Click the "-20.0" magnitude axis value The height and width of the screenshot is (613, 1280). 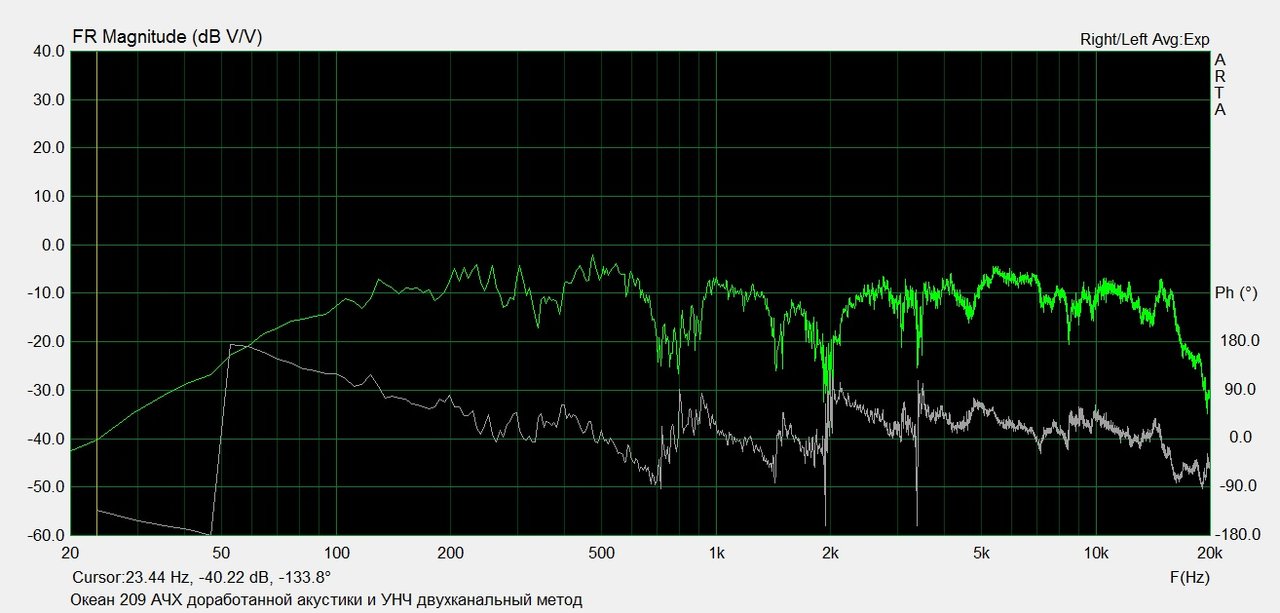pos(45,342)
